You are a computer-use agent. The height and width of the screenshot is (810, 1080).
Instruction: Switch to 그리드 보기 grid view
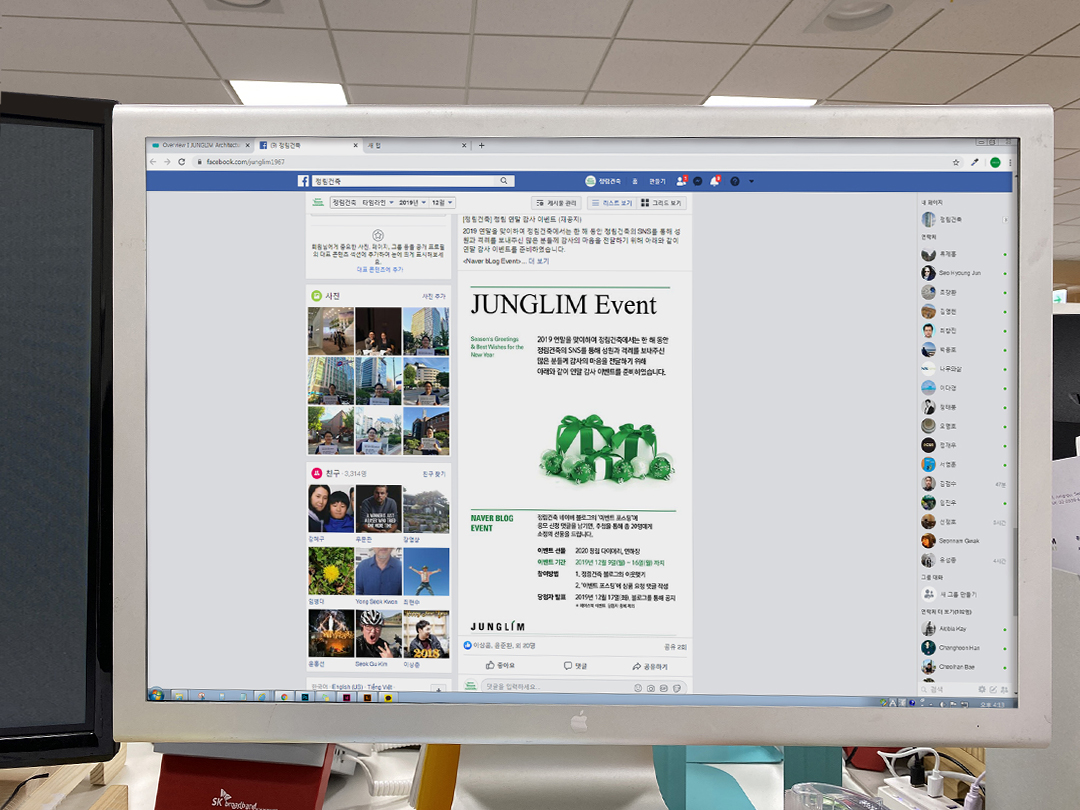tap(662, 203)
